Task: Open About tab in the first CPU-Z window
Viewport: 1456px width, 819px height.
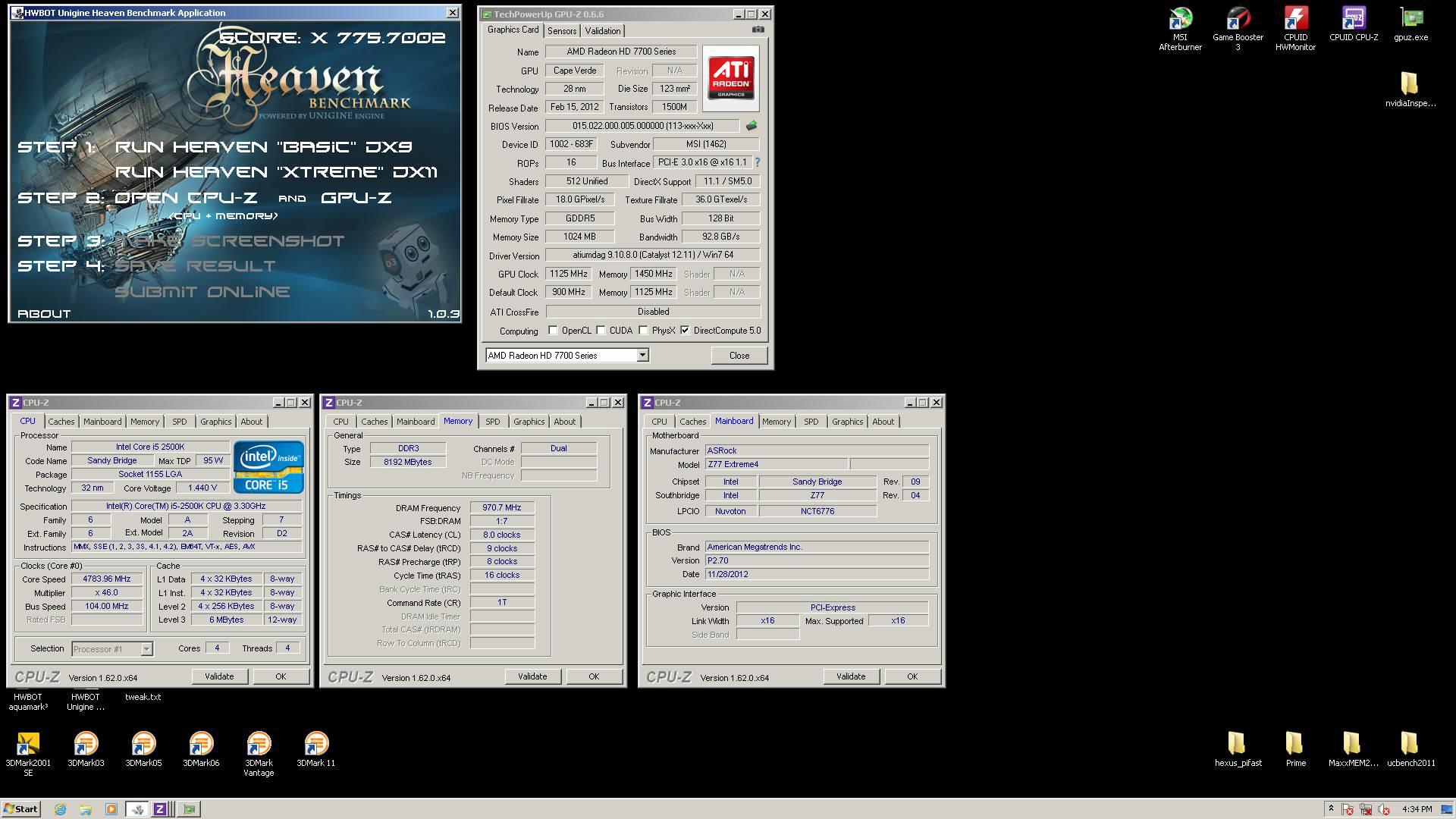Action: tap(252, 422)
